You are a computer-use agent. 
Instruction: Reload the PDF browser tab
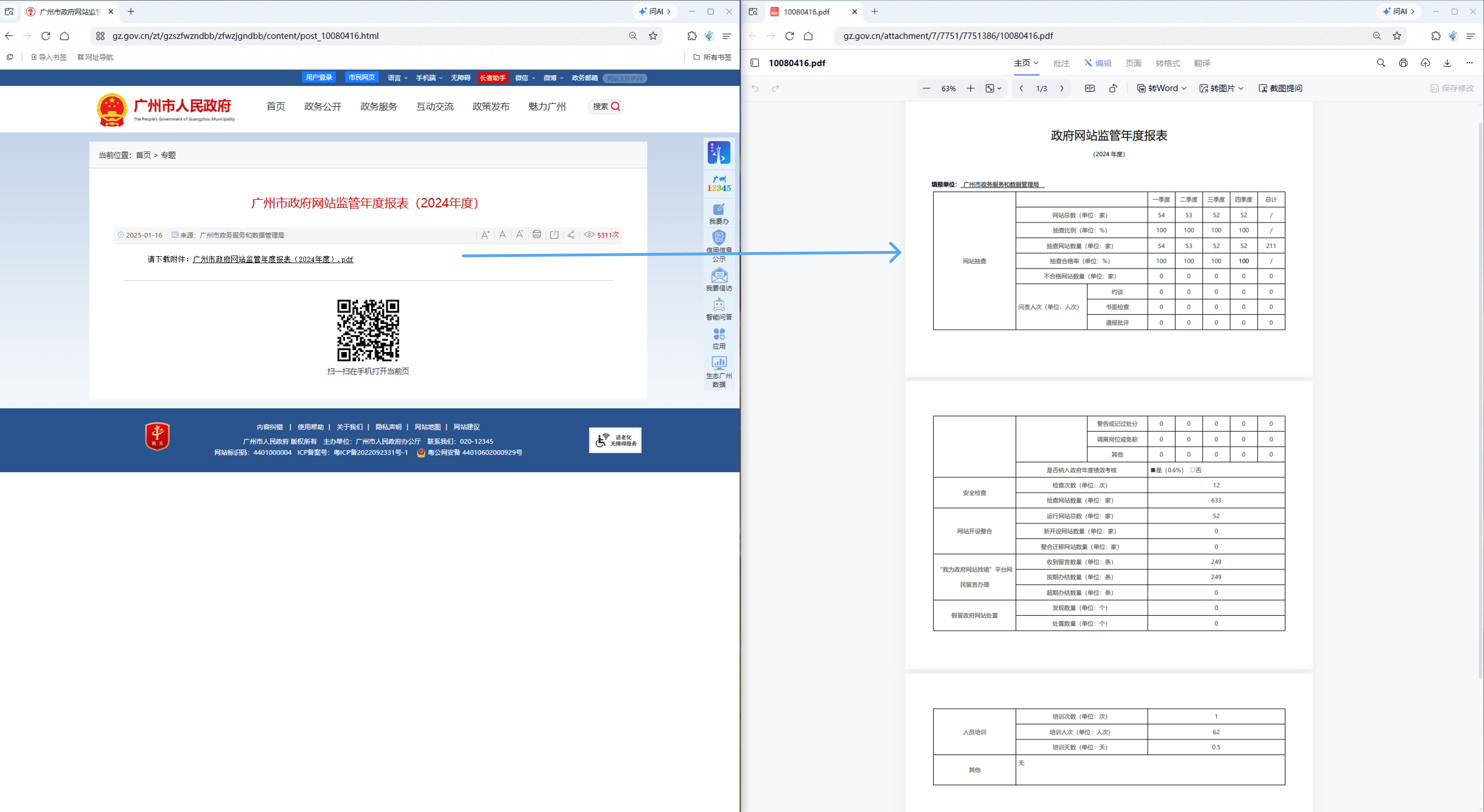[790, 36]
